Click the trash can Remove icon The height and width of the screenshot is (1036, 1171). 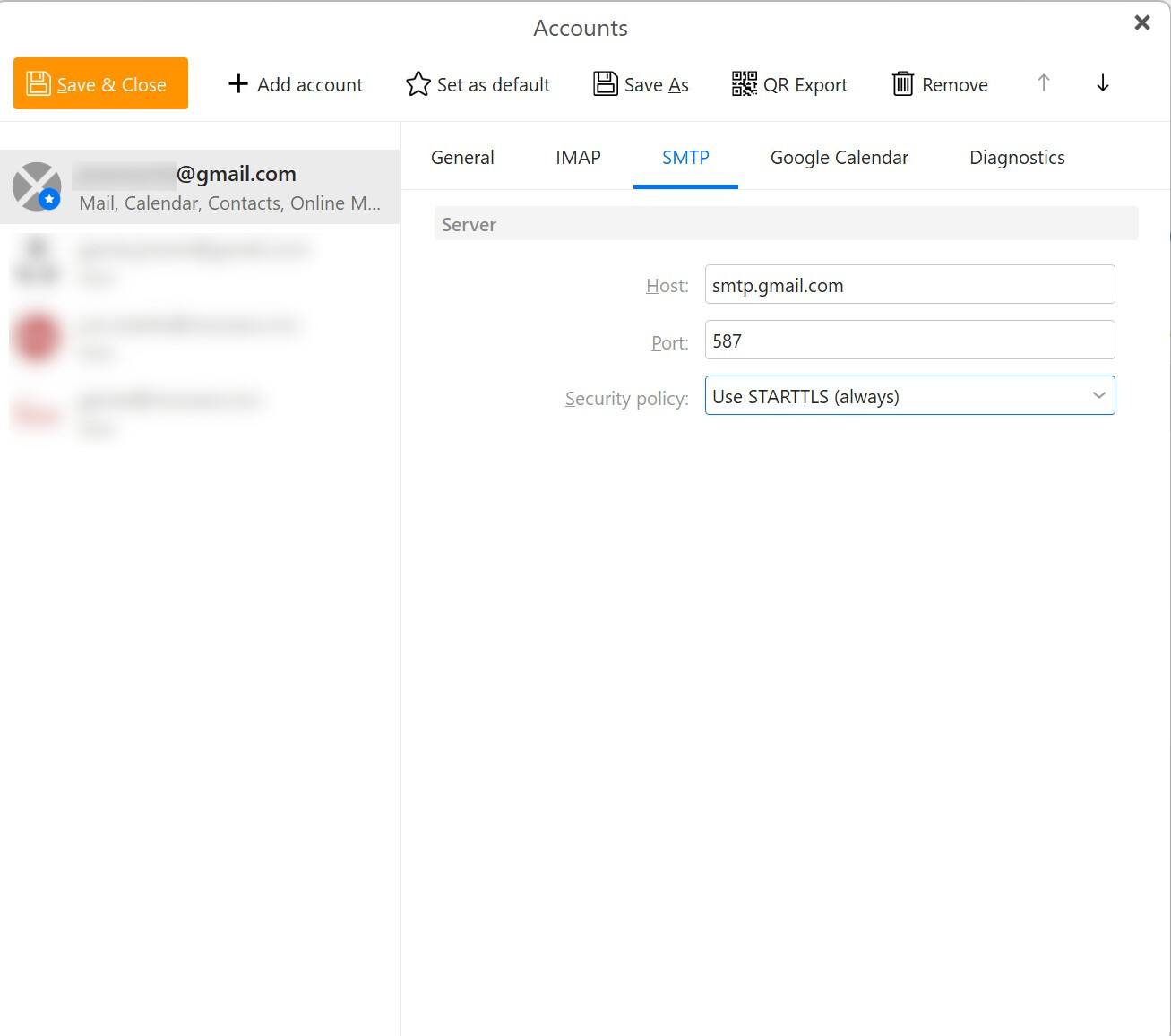(x=902, y=84)
